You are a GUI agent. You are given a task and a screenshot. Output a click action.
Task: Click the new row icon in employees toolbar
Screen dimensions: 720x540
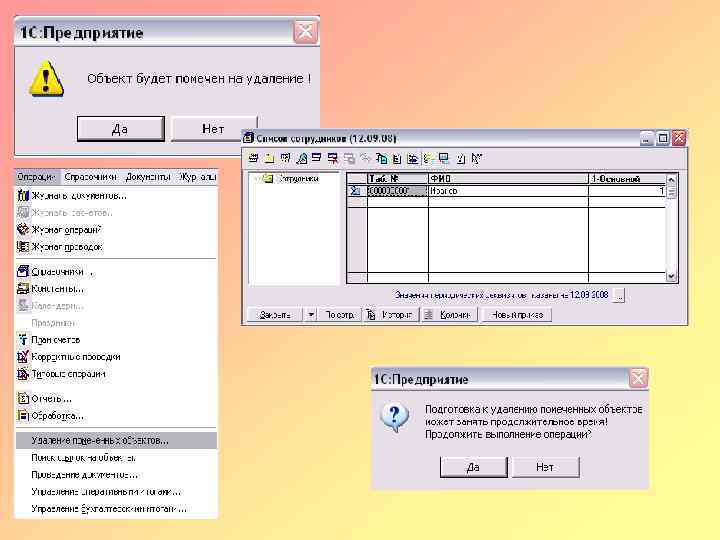(253, 158)
